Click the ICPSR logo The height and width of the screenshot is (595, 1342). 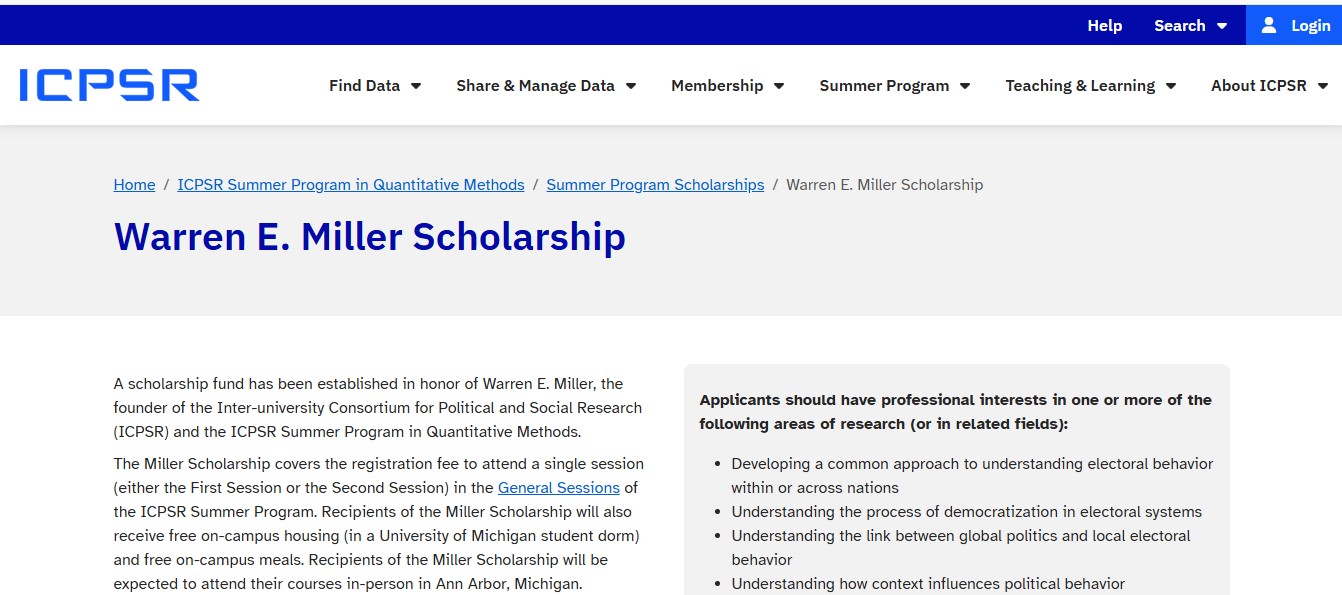pos(109,85)
